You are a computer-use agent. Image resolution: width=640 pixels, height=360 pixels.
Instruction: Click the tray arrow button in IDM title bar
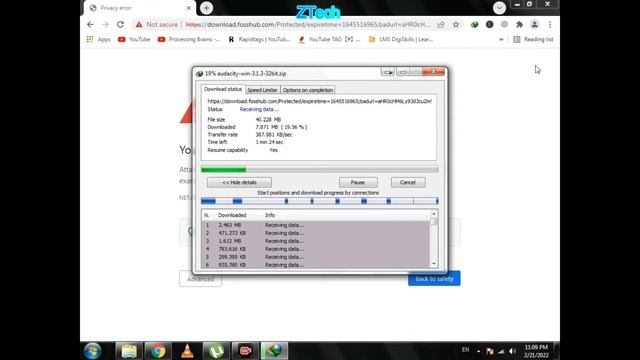tap(388, 72)
